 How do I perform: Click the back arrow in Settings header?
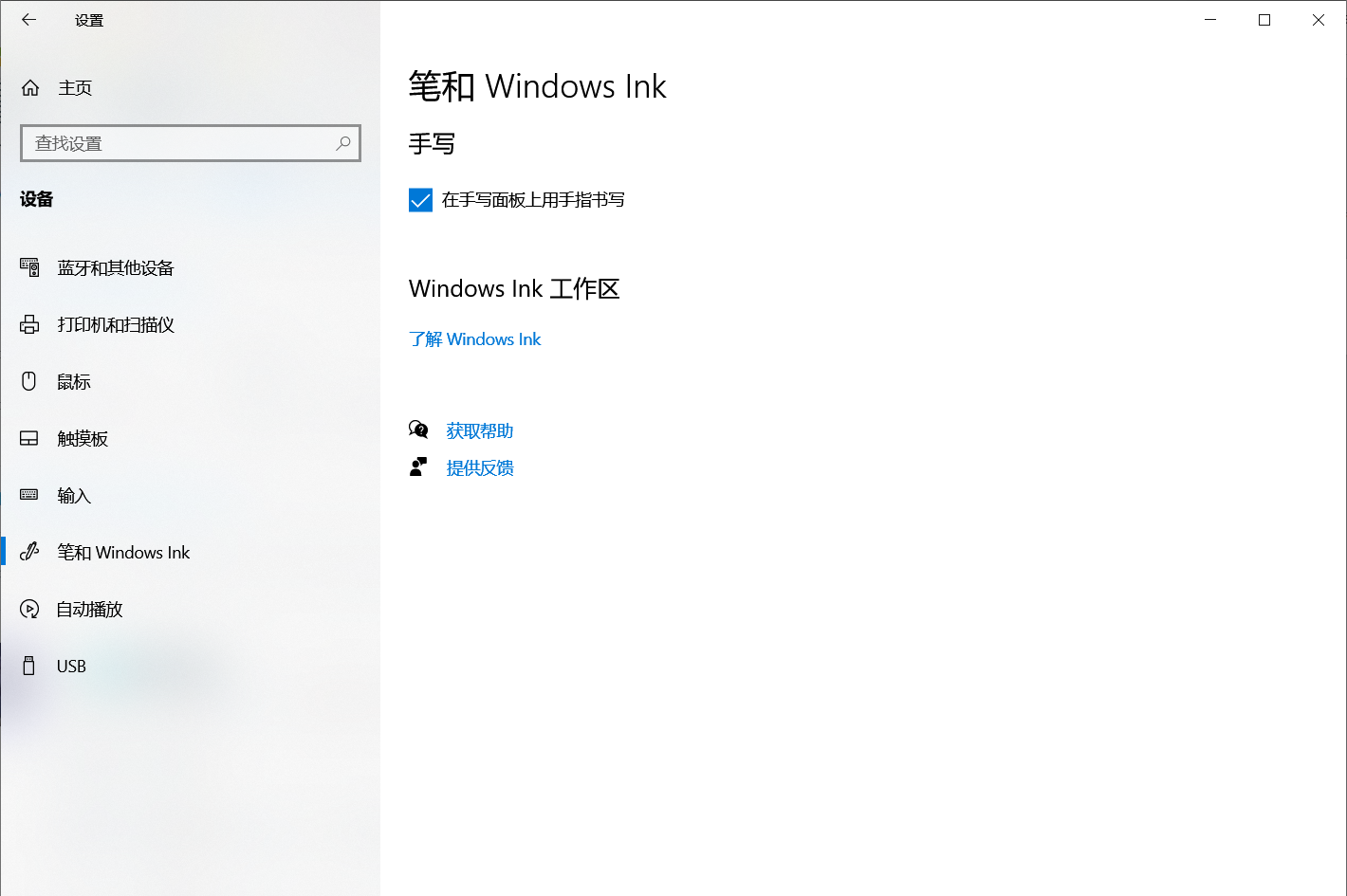point(29,20)
